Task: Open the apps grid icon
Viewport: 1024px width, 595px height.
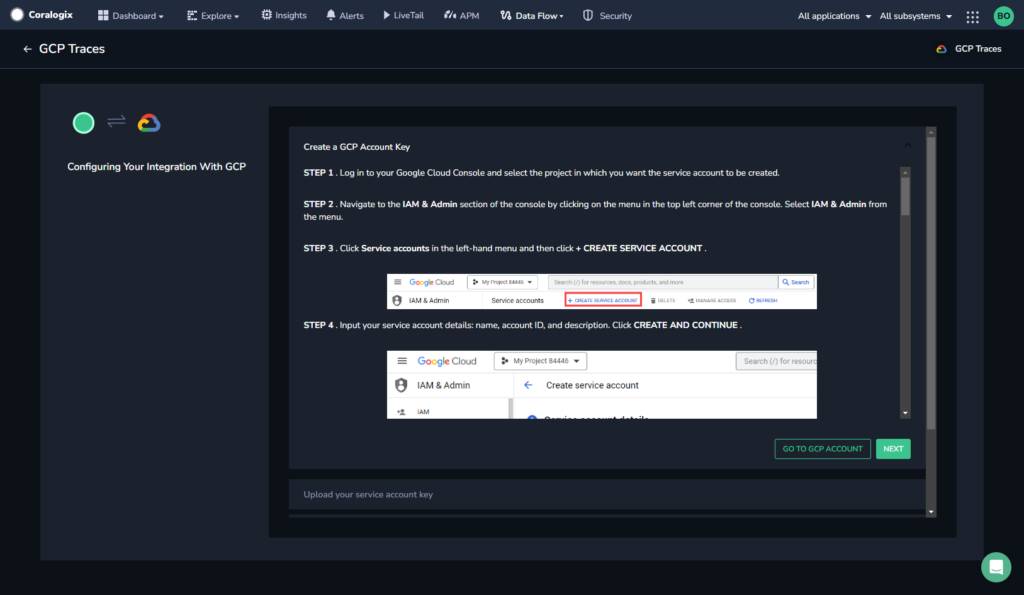Action: point(972,16)
